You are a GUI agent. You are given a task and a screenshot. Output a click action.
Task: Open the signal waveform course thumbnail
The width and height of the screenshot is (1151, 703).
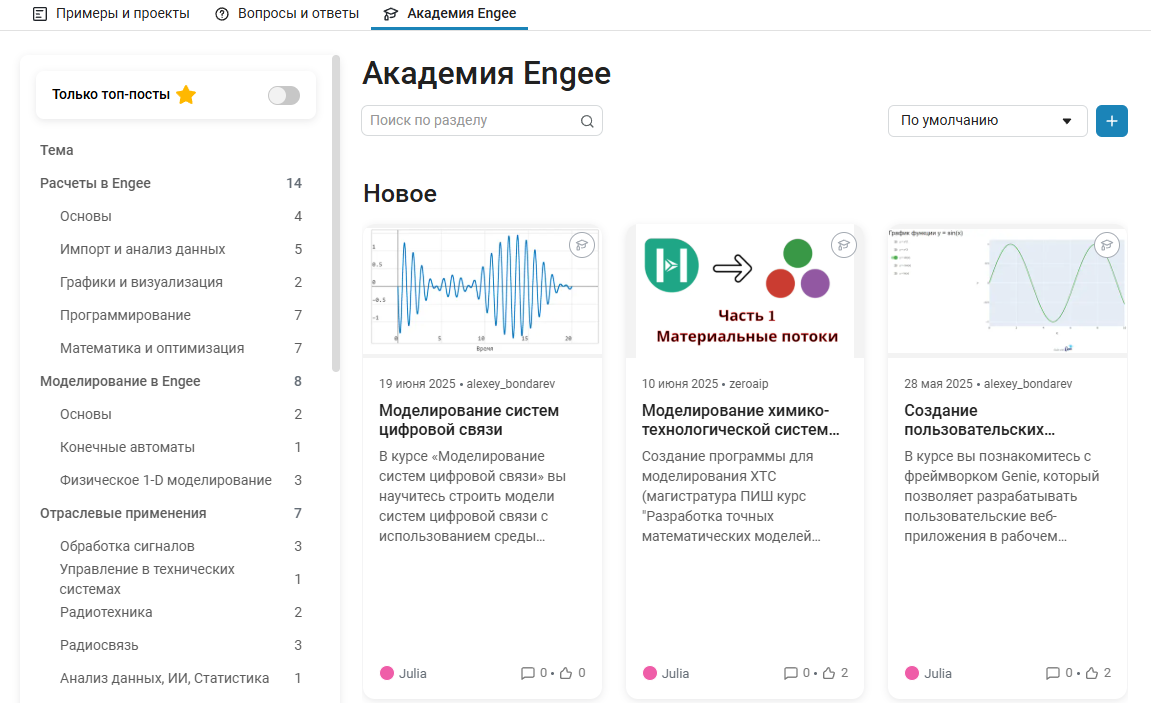click(483, 291)
